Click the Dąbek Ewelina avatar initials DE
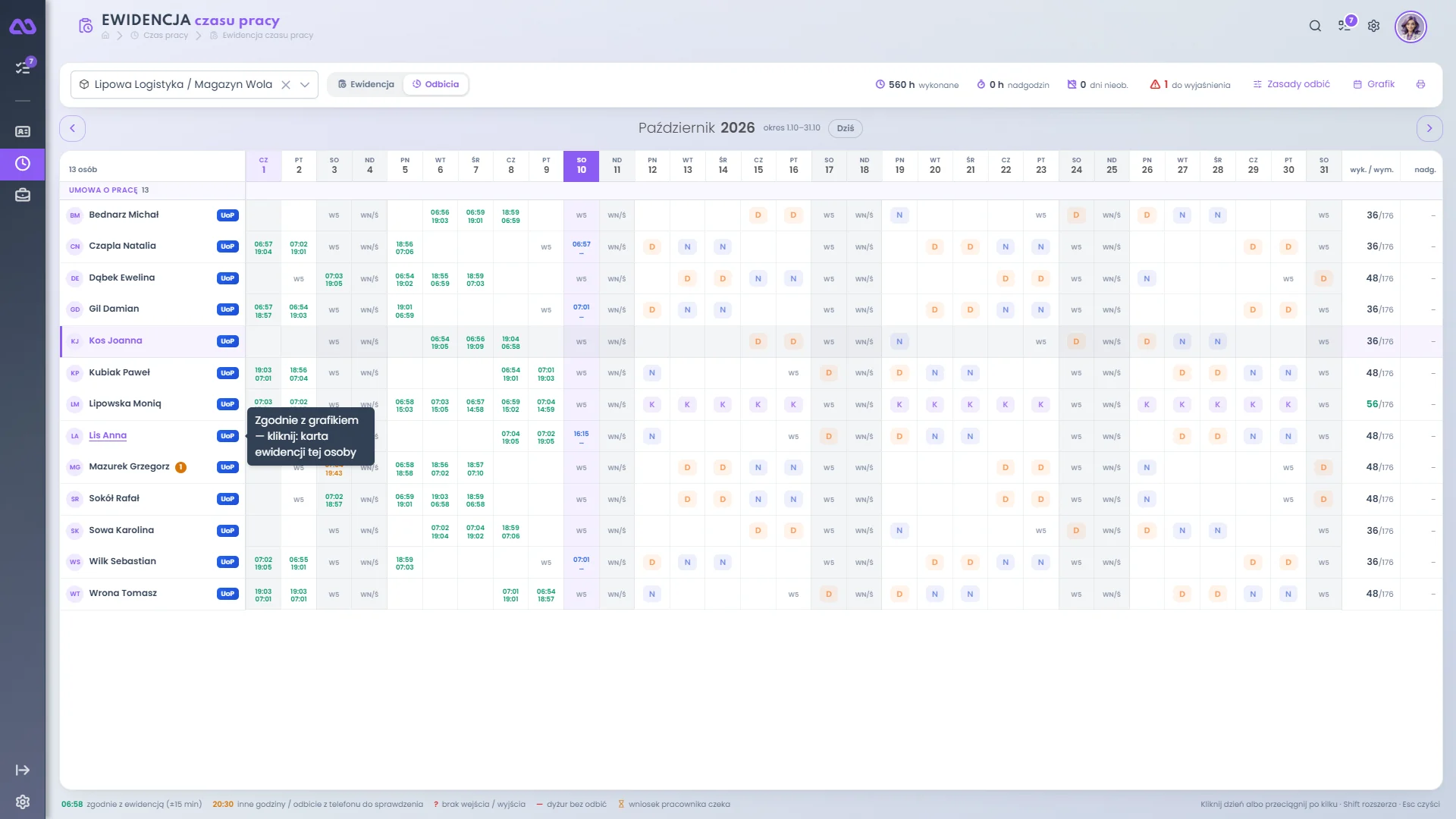 tap(75, 278)
